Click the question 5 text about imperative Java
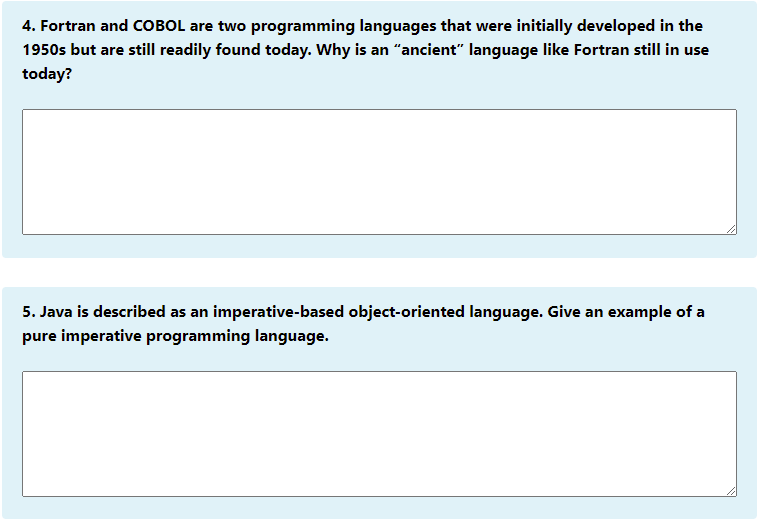Screen dimensions: 760x524 tap(363, 323)
